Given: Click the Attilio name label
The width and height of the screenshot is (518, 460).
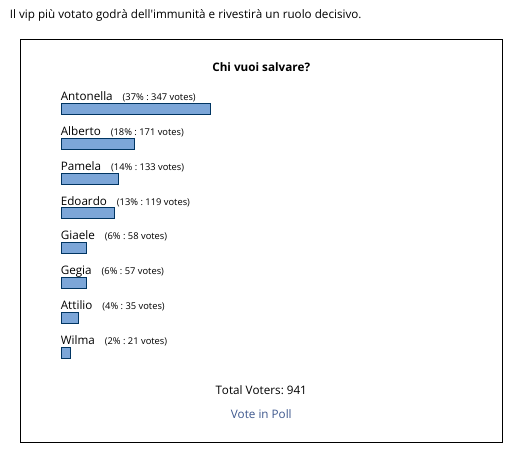Looking at the screenshot, I should [76, 305].
